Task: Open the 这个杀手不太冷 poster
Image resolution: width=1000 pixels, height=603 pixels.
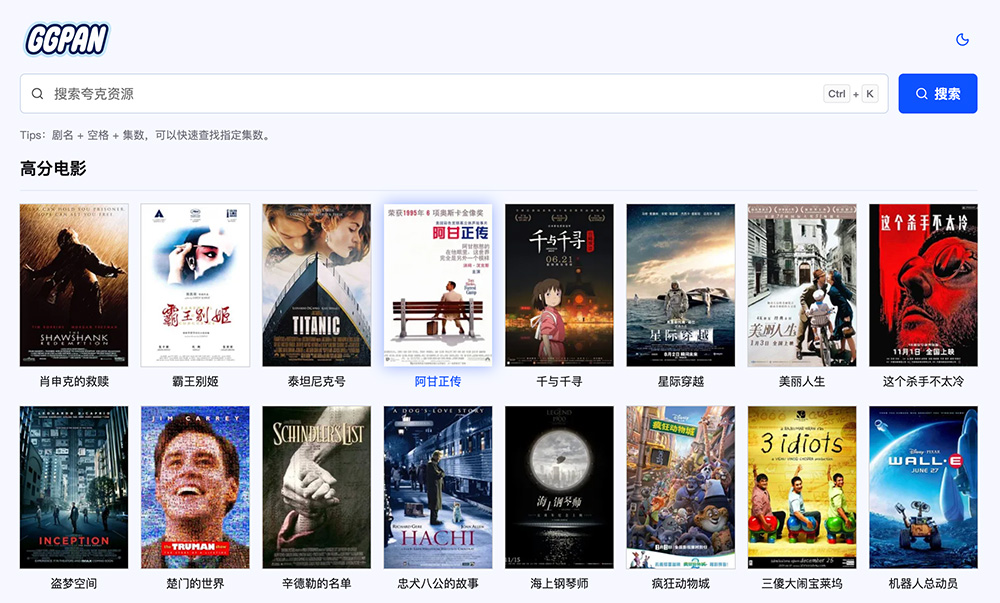Action: tap(923, 285)
